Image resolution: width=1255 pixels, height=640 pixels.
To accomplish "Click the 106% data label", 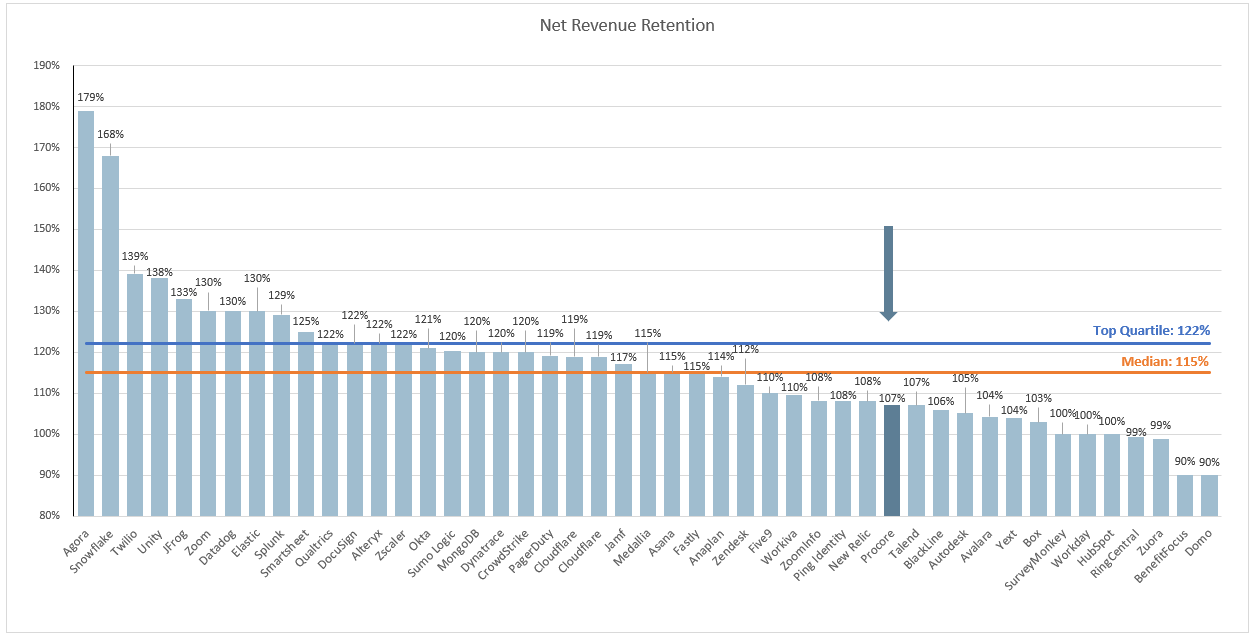I will [941, 400].
